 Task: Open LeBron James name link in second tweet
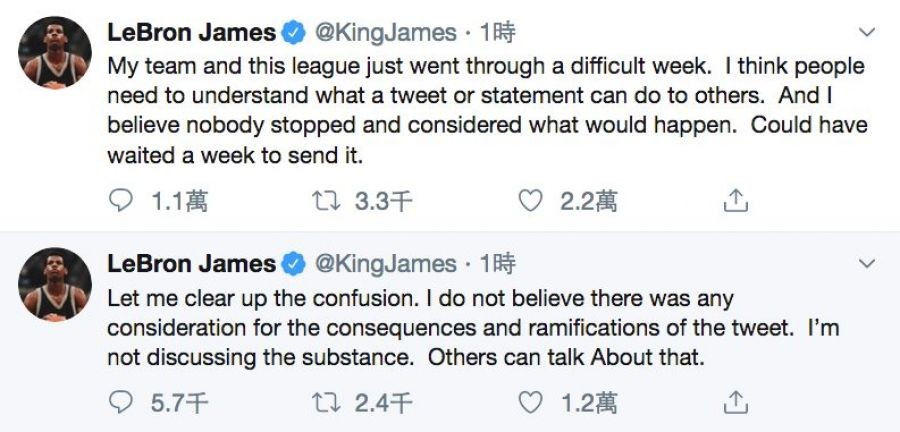pyautogui.click(x=191, y=264)
